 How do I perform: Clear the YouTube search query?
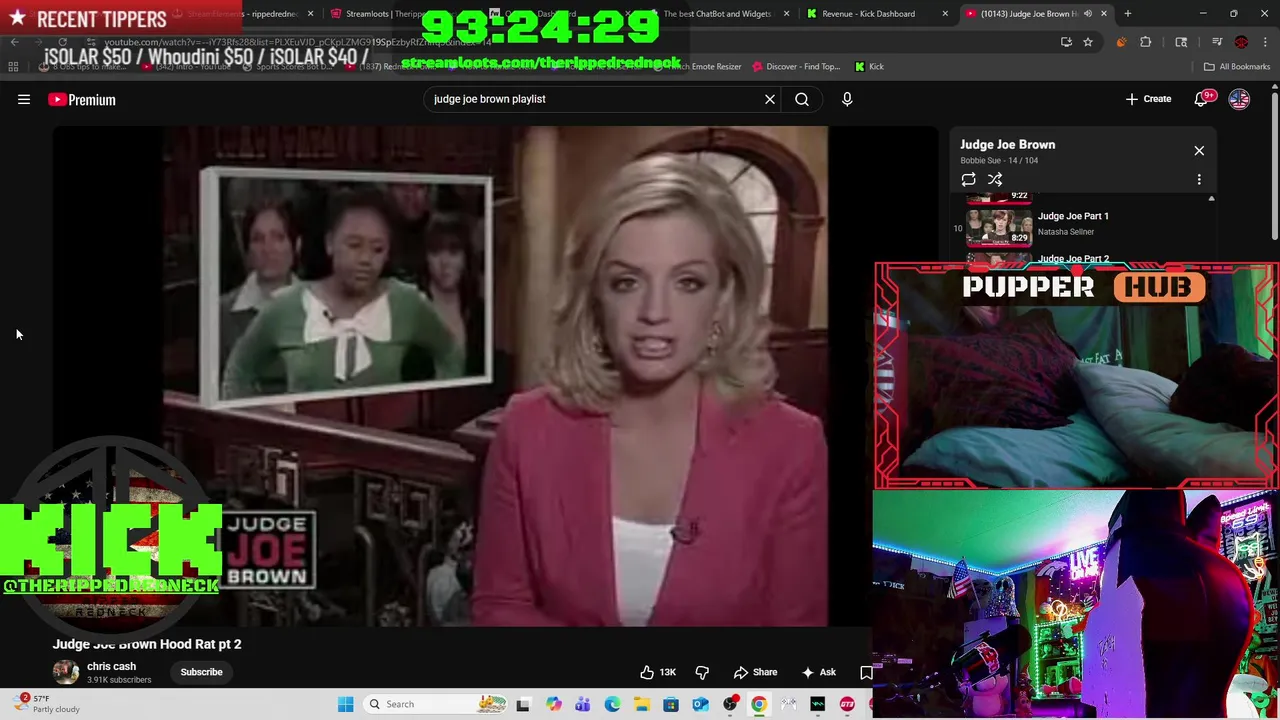[x=770, y=99]
